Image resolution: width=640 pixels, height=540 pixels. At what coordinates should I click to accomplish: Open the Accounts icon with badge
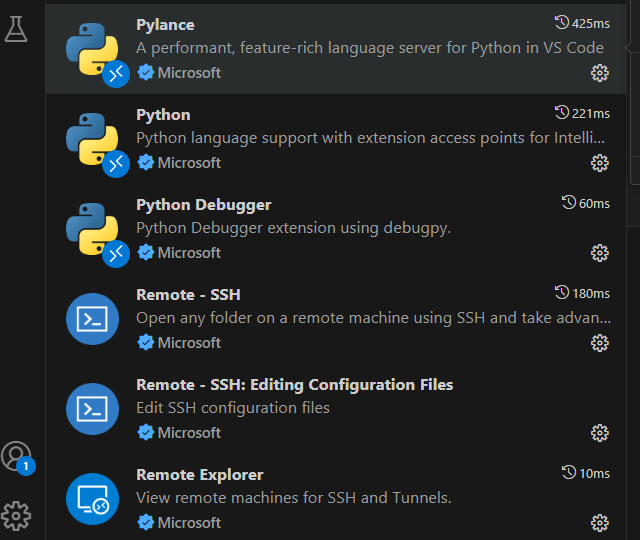pos(17,457)
